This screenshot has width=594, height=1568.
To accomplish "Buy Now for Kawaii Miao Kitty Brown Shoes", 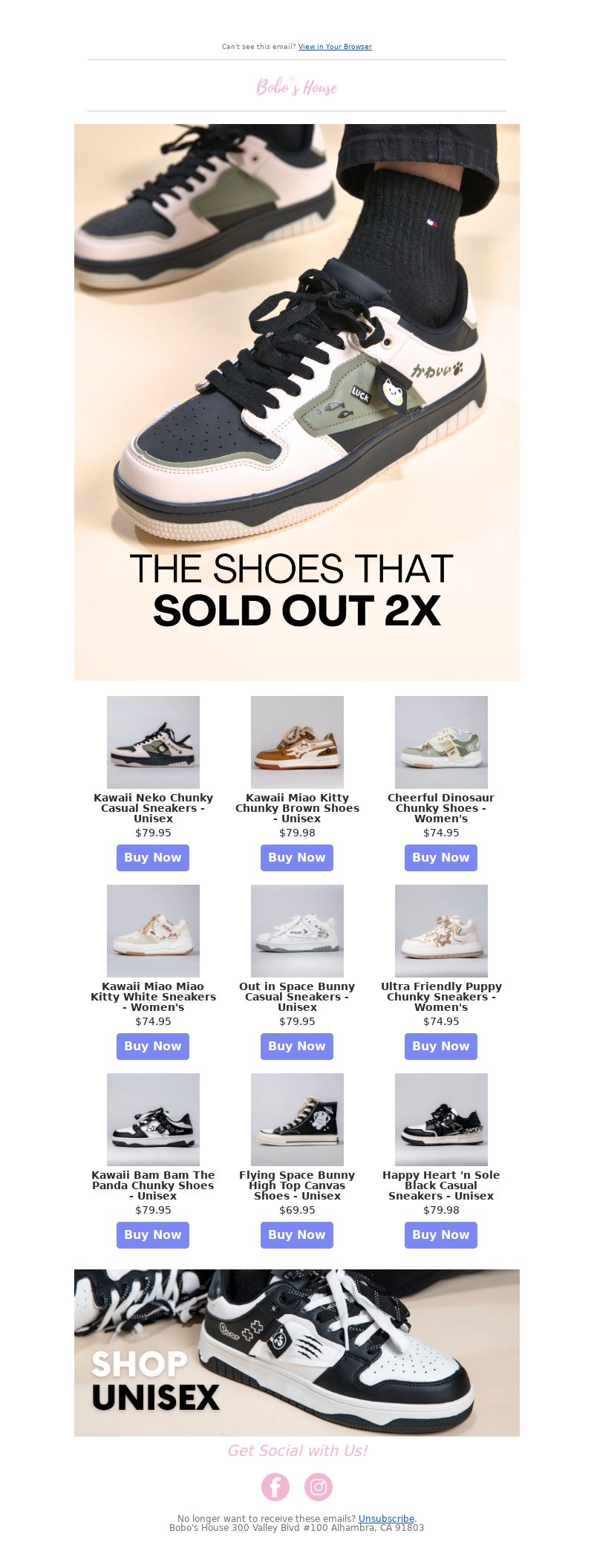I will pos(297,858).
